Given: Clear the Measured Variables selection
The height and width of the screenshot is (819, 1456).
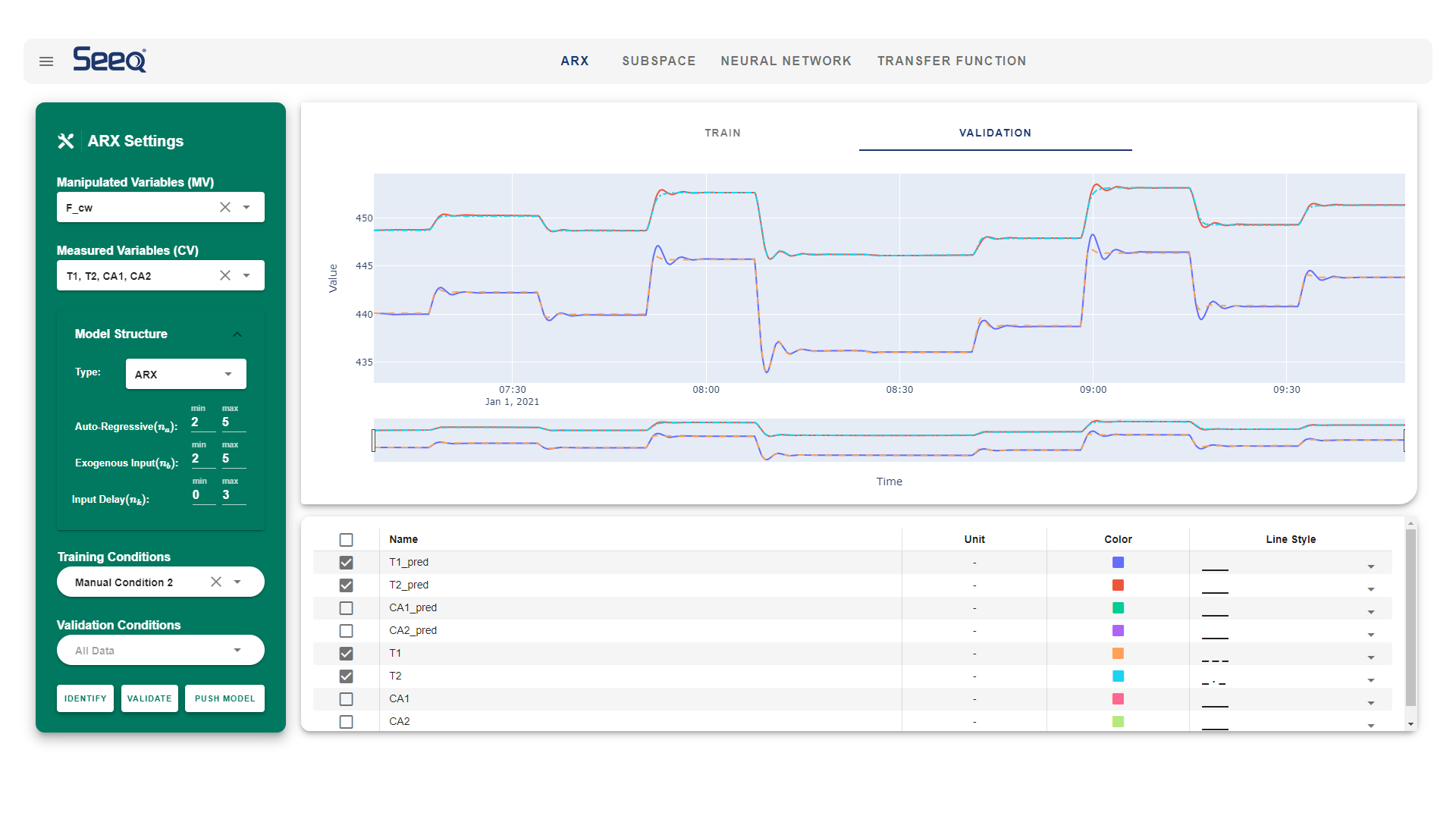Looking at the screenshot, I should 225,275.
